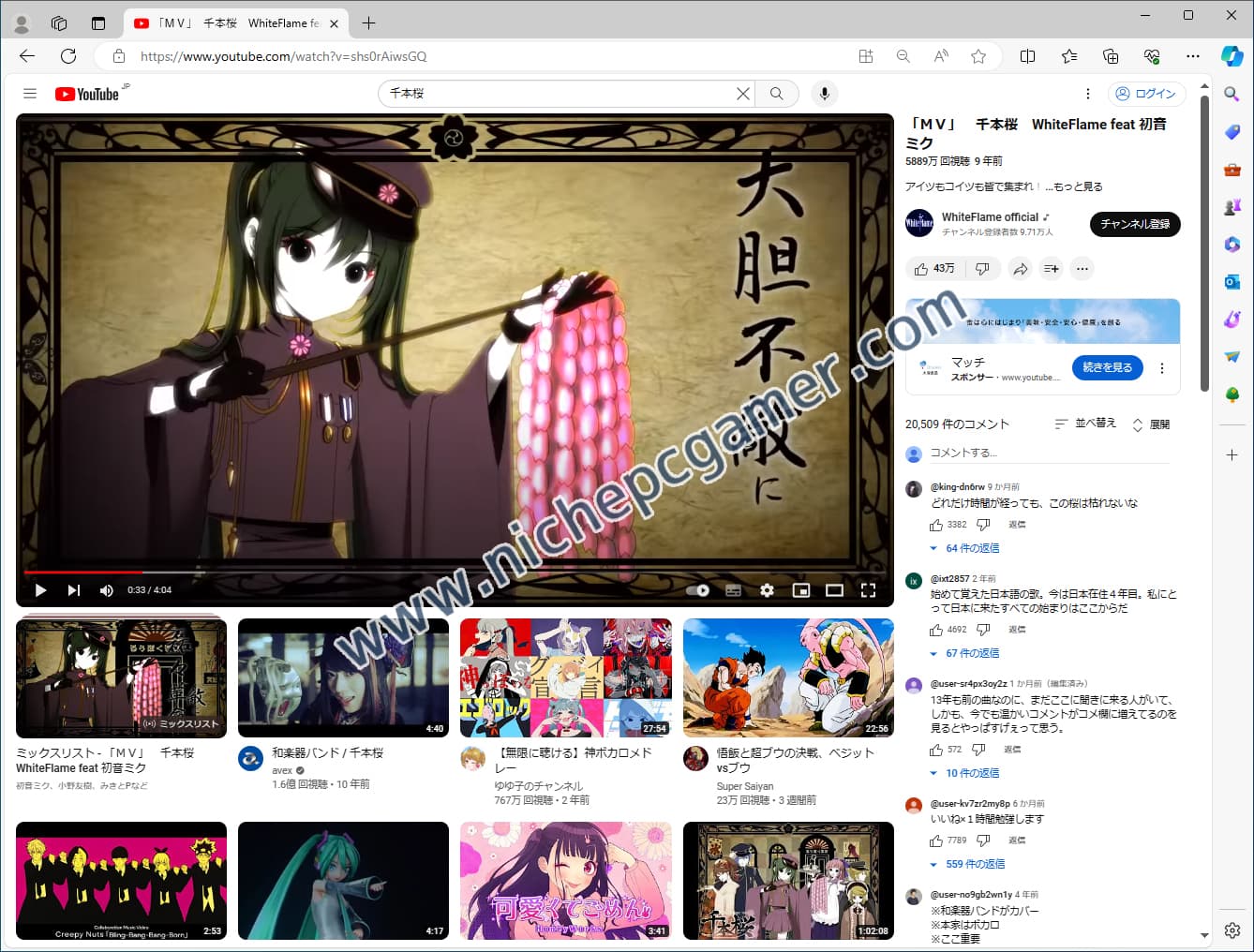Screen dimensions: 1254x952
Task: Click the コメントする input field
Action: click(1050, 453)
